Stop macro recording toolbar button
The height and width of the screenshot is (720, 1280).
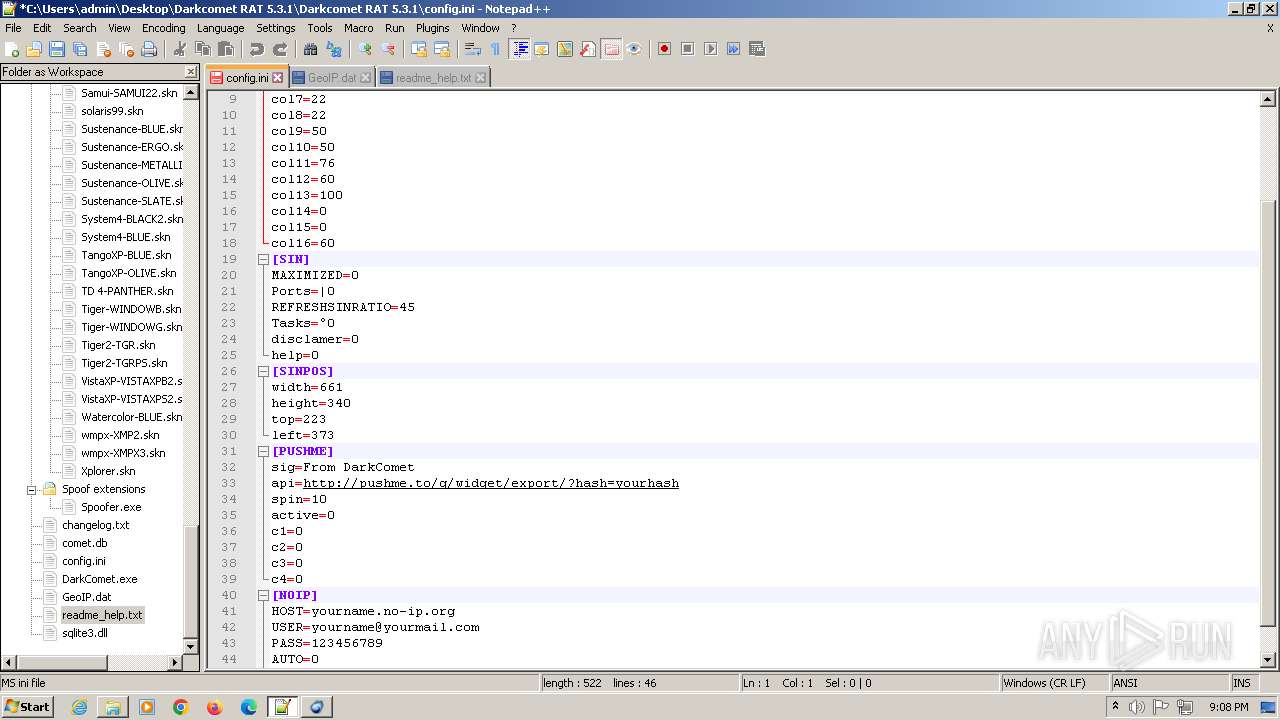[688, 49]
